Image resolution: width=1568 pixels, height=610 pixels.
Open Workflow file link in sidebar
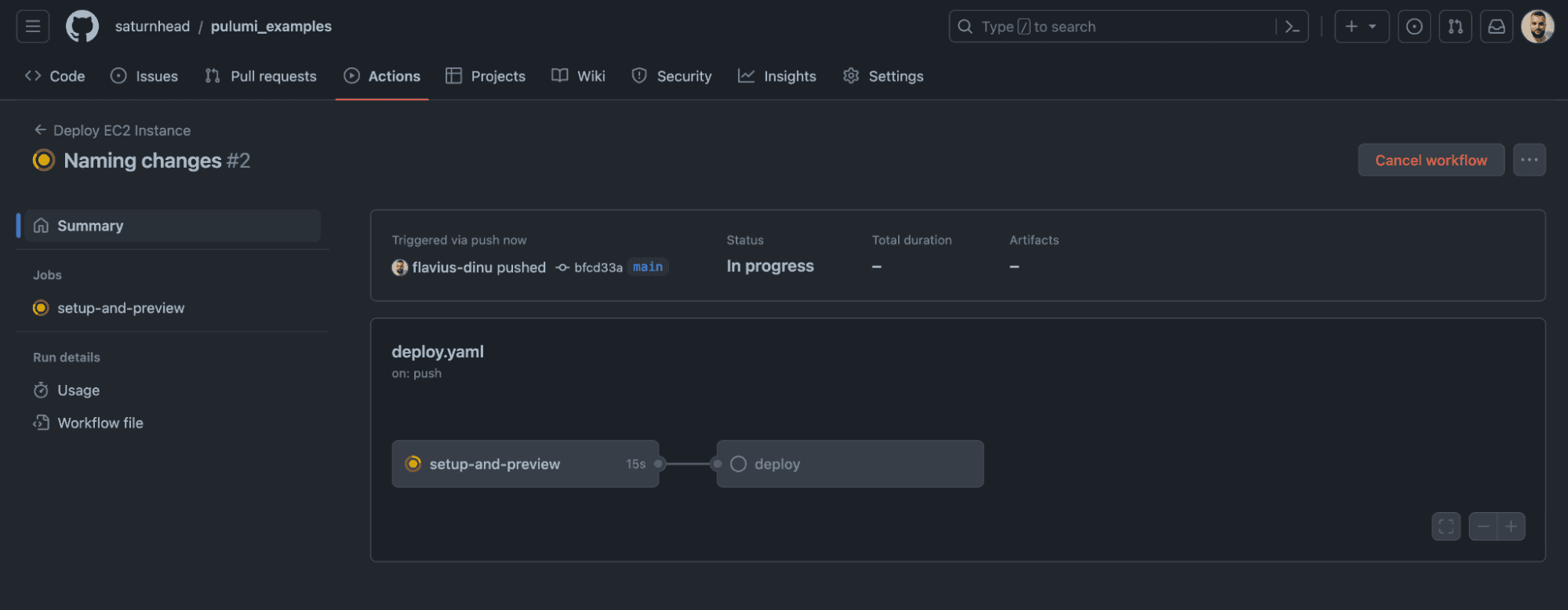click(x=89, y=423)
